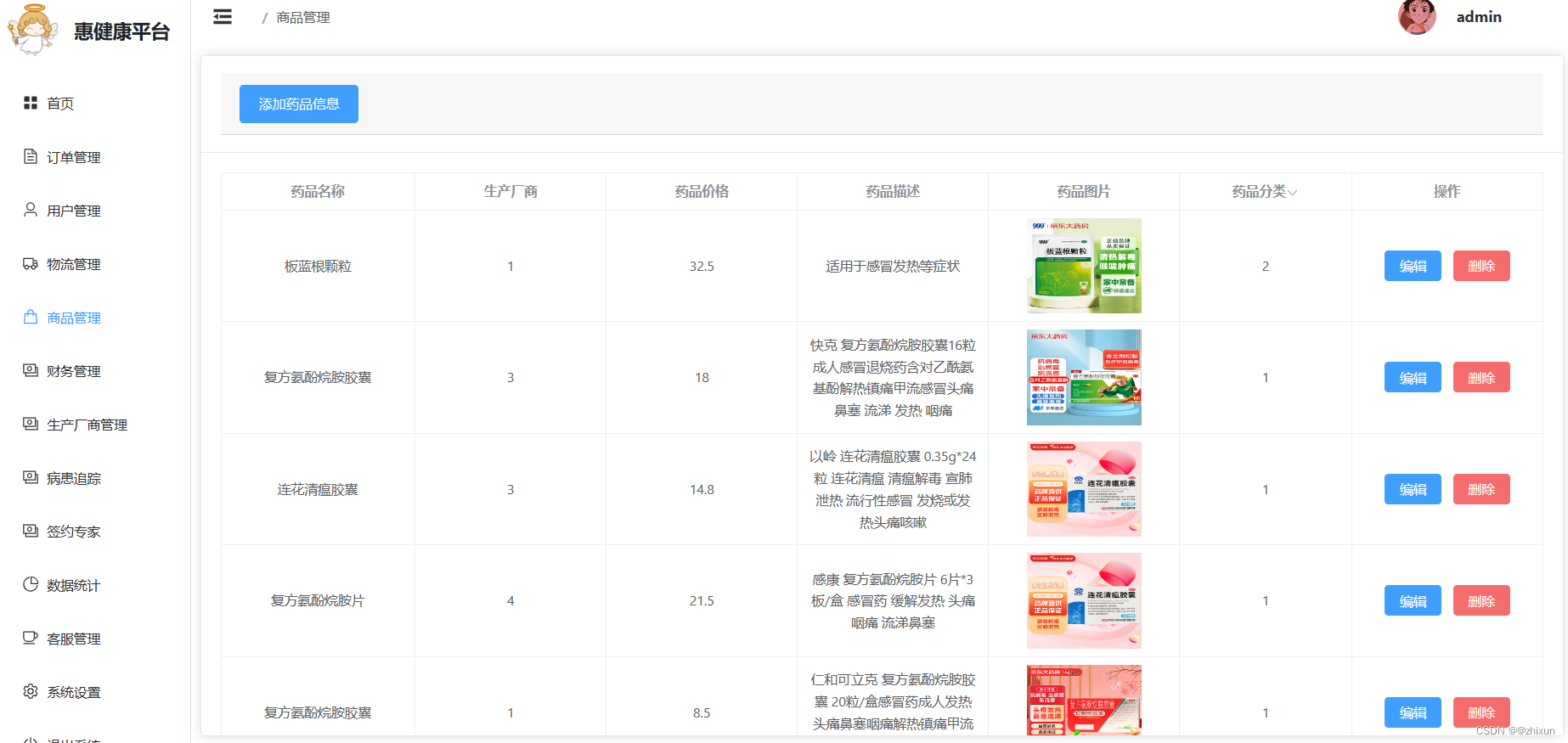
Task: Click the gear icon beside 系统设置
Action: (31, 691)
